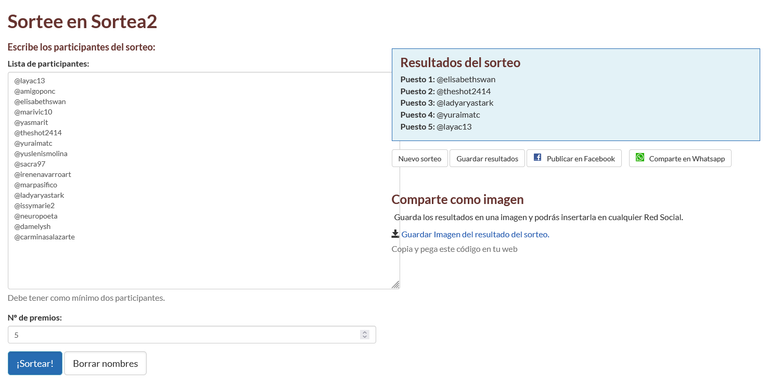The height and width of the screenshot is (383, 768).
Task: Click participant @layac13 at list top
Action: 29,81
